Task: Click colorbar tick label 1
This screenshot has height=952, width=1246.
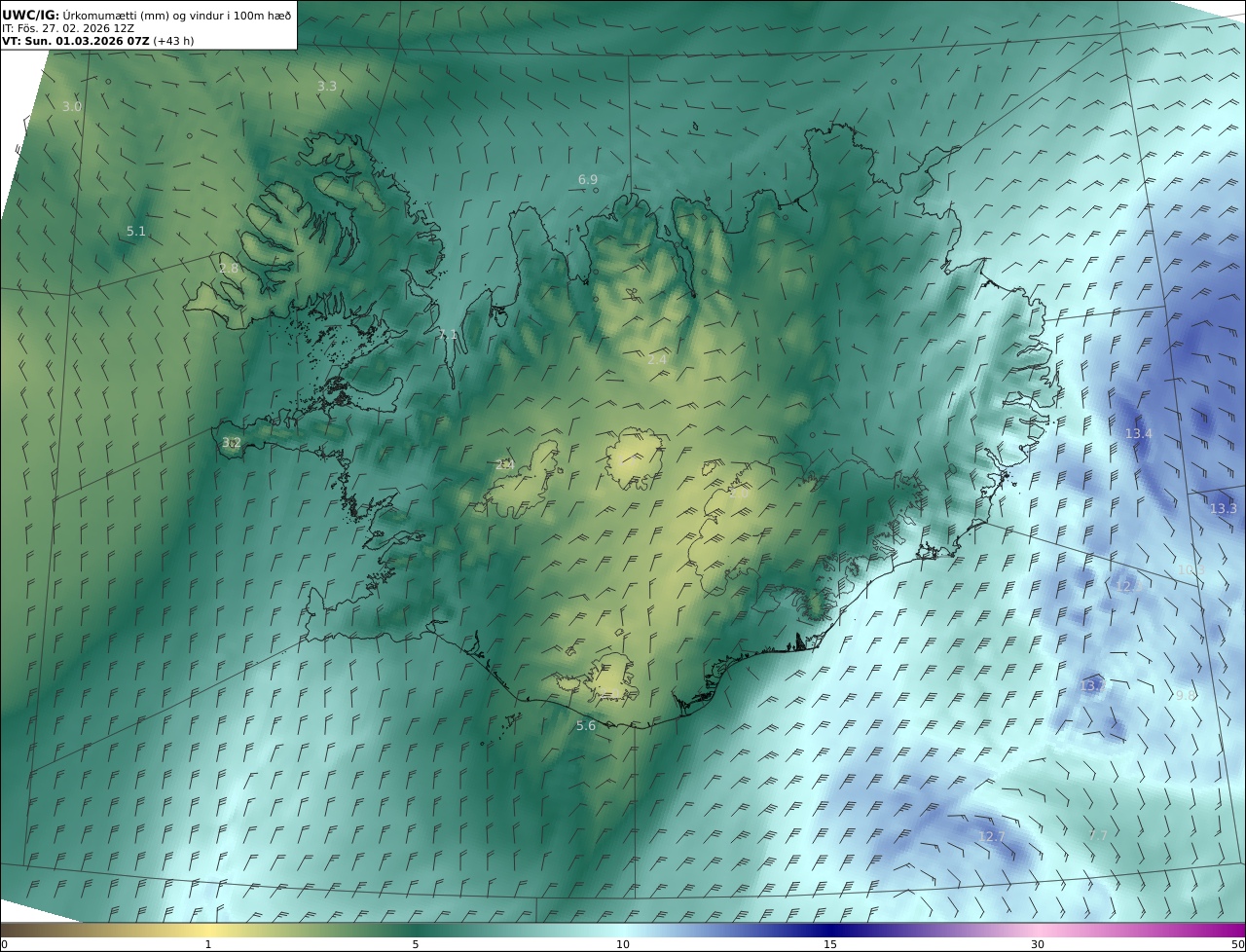Action: tap(208, 944)
